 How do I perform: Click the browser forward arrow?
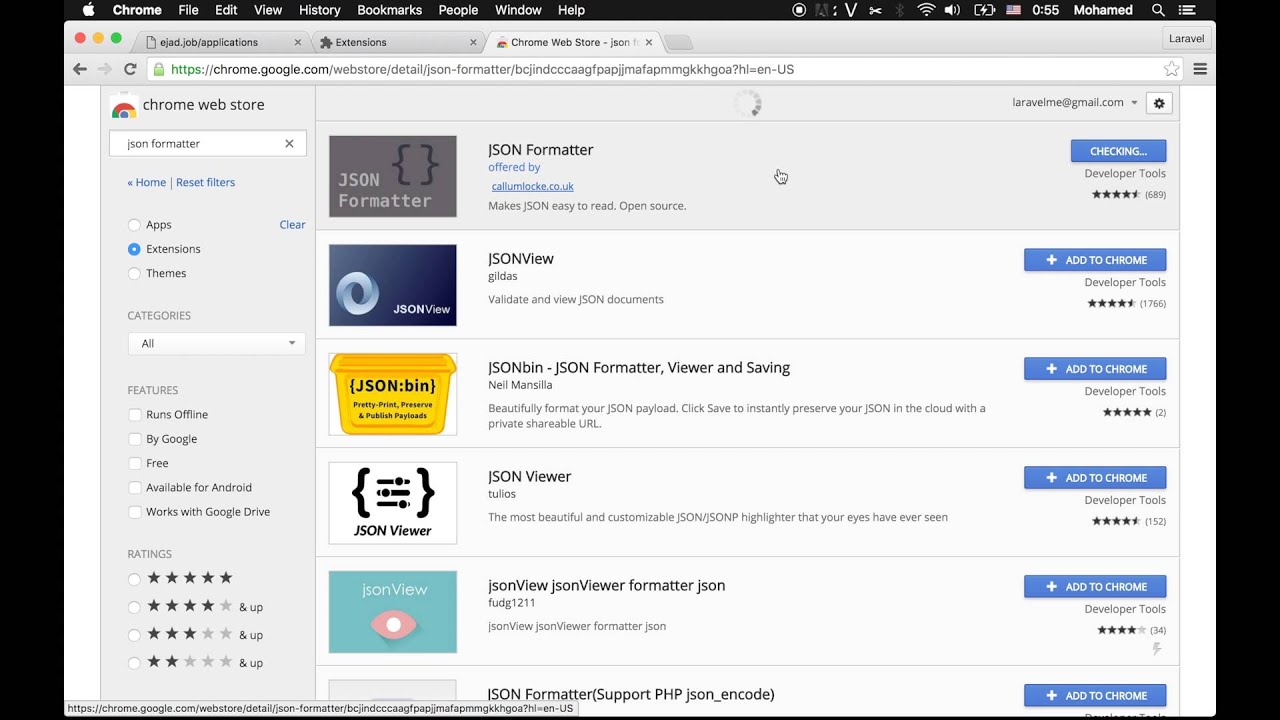pyautogui.click(x=104, y=69)
